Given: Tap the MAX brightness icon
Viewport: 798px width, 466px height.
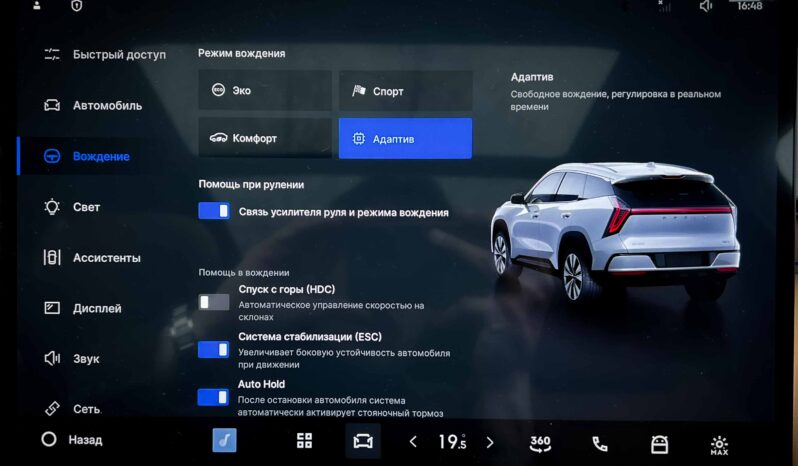Looking at the screenshot, I should pos(719,445).
